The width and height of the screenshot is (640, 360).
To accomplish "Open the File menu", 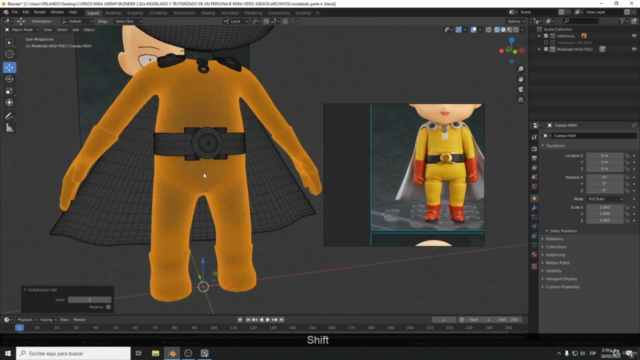I will tap(15, 12).
